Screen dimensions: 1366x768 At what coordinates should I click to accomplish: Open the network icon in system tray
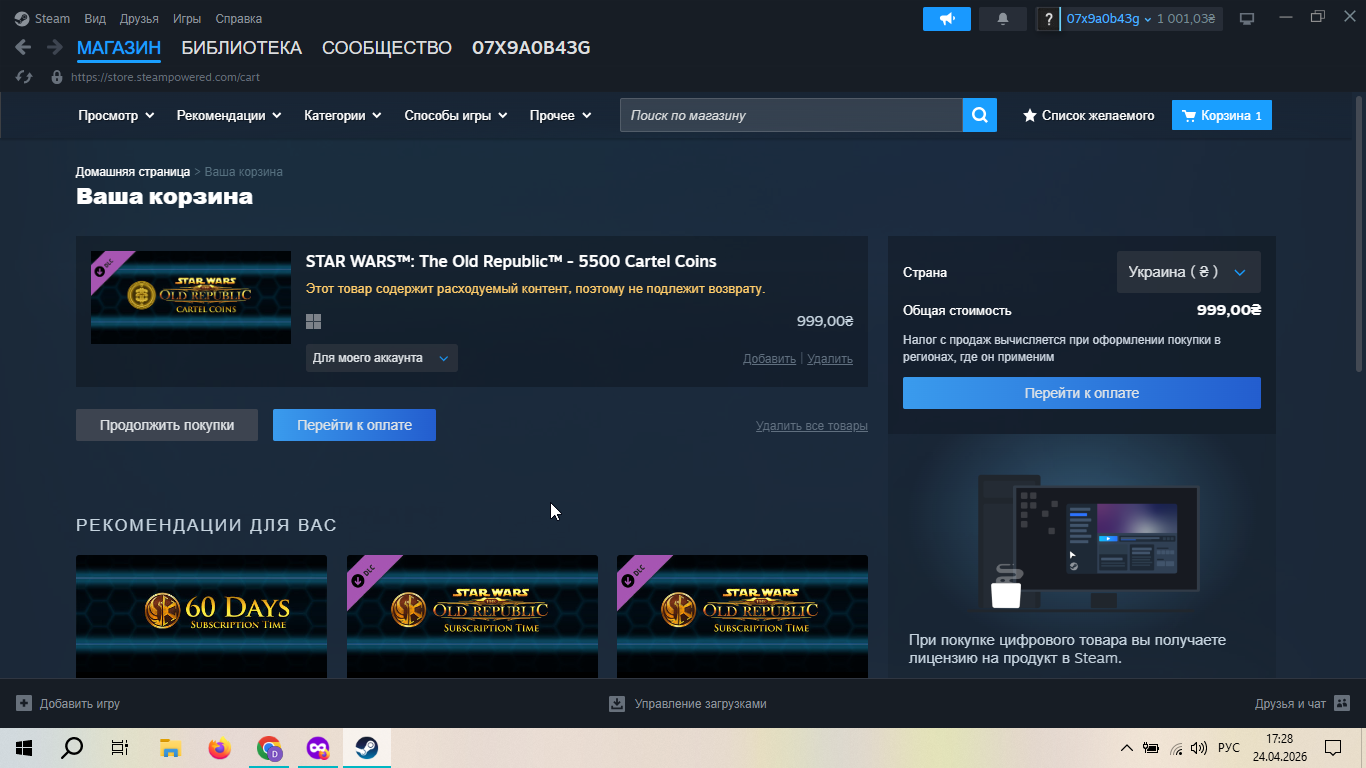(x=1176, y=748)
